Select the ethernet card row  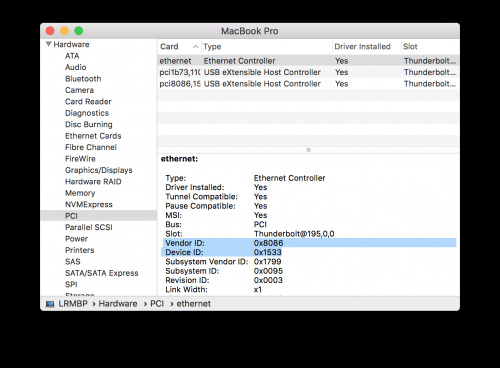tap(308, 61)
